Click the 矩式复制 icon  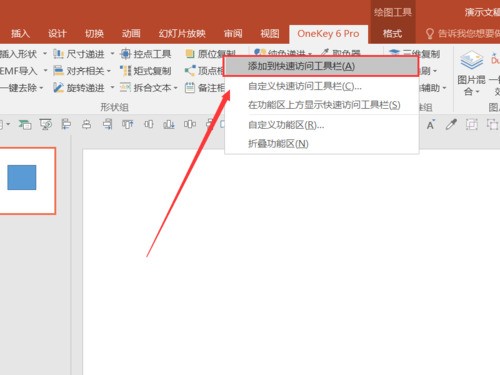click(125, 71)
